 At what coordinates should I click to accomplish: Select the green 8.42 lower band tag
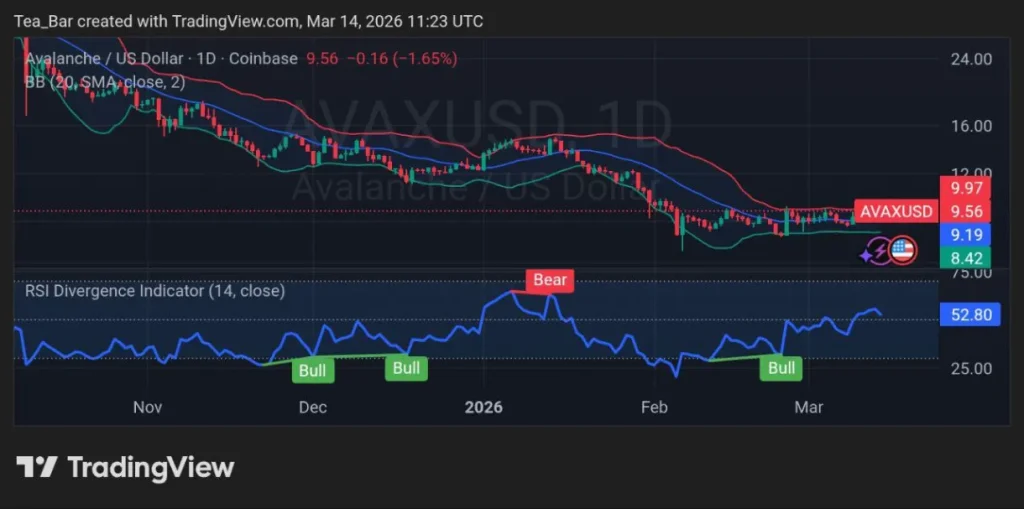[966, 258]
